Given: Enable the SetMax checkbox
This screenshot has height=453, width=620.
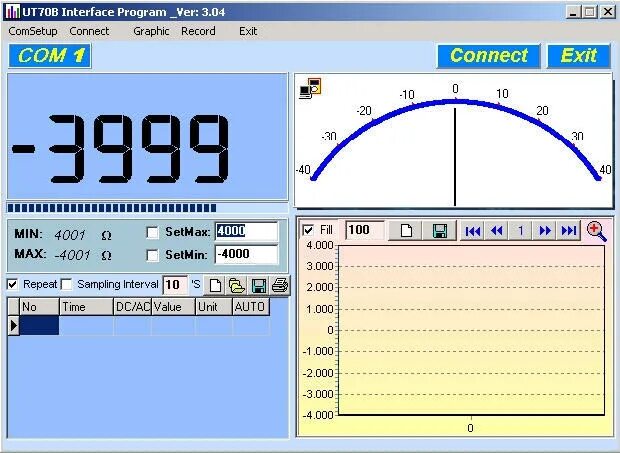Looking at the screenshot, I should click(153, 232).
